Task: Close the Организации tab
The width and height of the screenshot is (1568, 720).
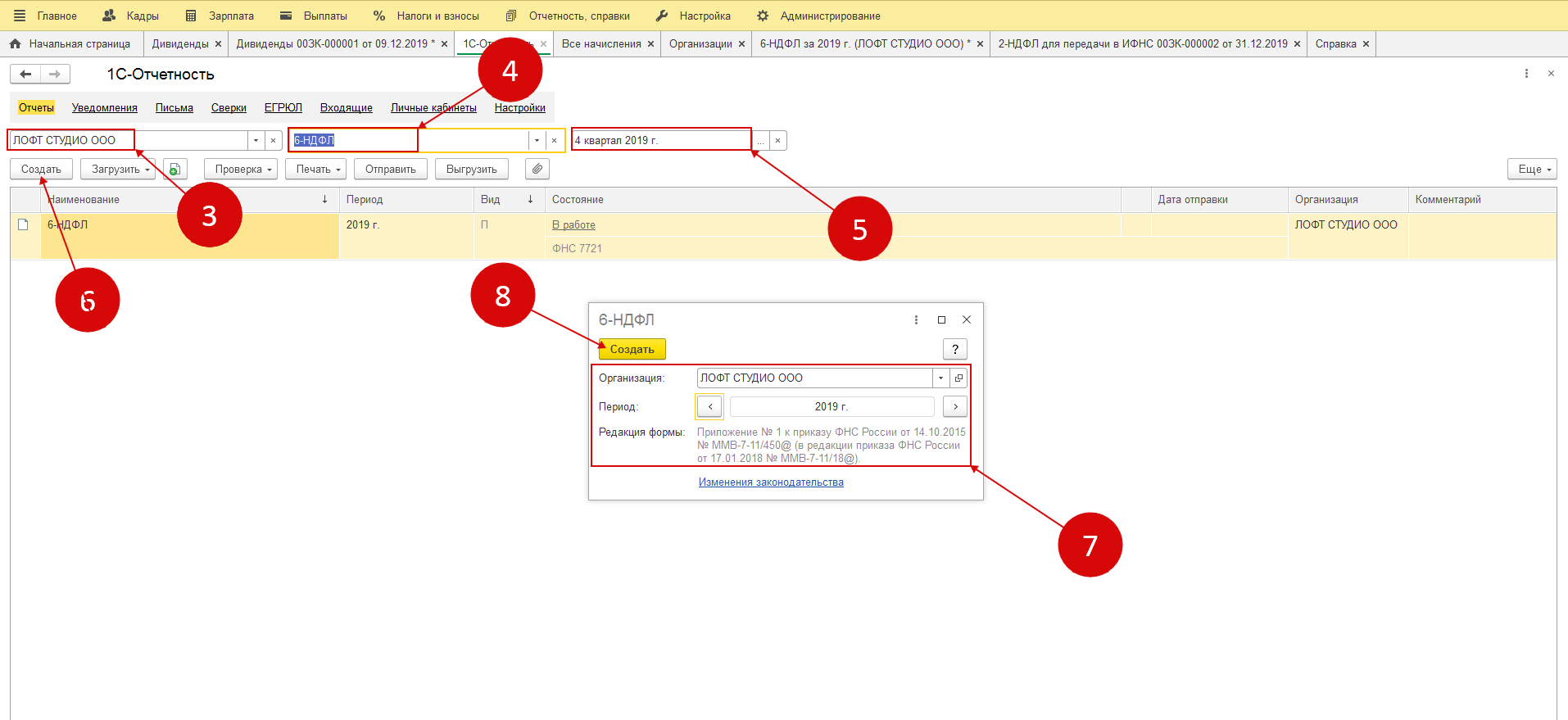Action: pyautogui.click(x=741, y=44)
